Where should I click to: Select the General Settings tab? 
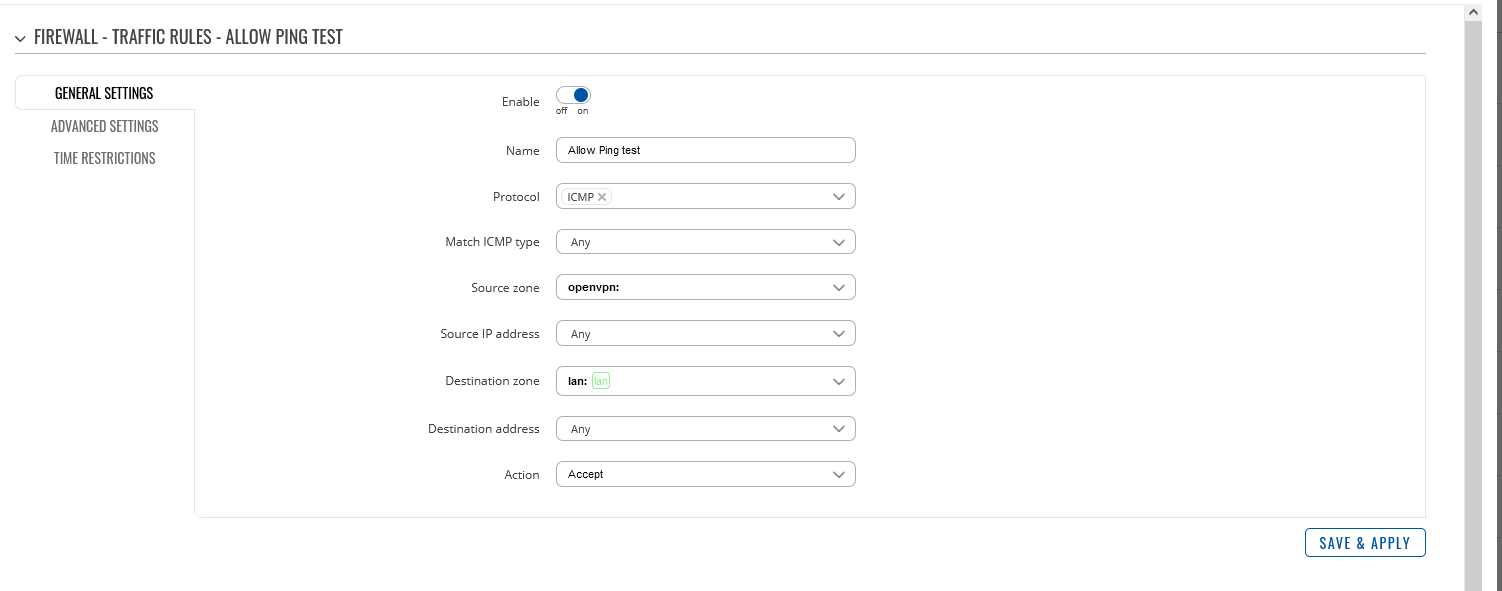[104, 93]
